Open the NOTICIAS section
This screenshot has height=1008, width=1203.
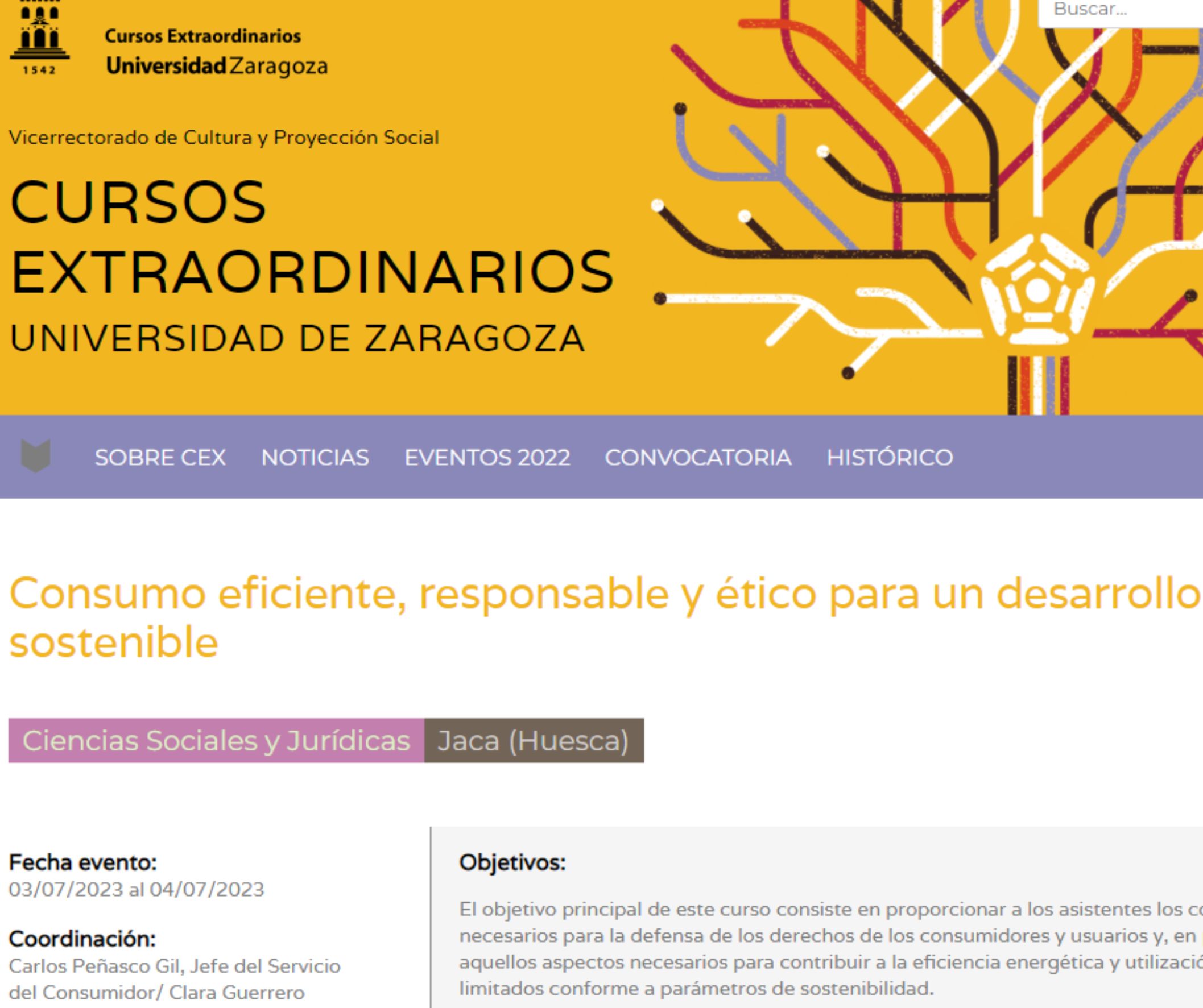(x=316, y=457)
